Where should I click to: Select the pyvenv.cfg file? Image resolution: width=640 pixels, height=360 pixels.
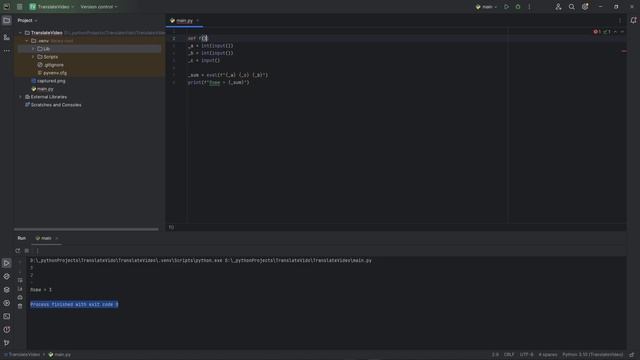tap(52, 73)
